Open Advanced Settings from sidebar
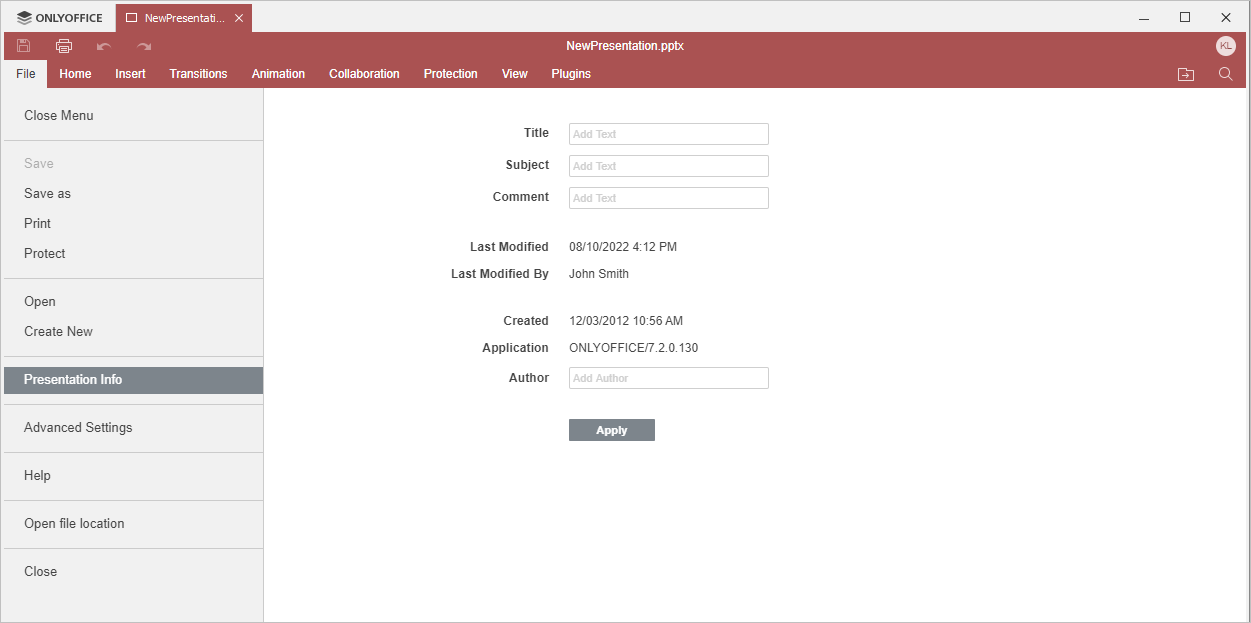 click(x=133, y=428)
